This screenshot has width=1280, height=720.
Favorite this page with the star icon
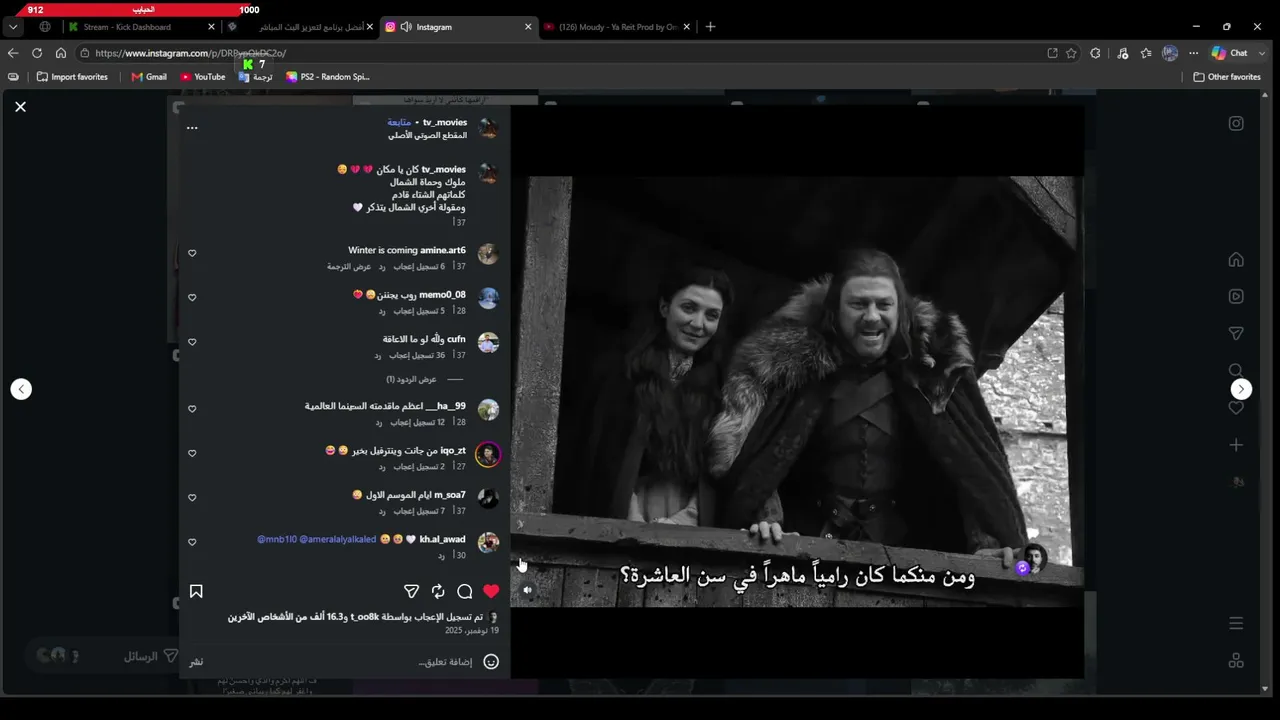tap(1071, 53)
